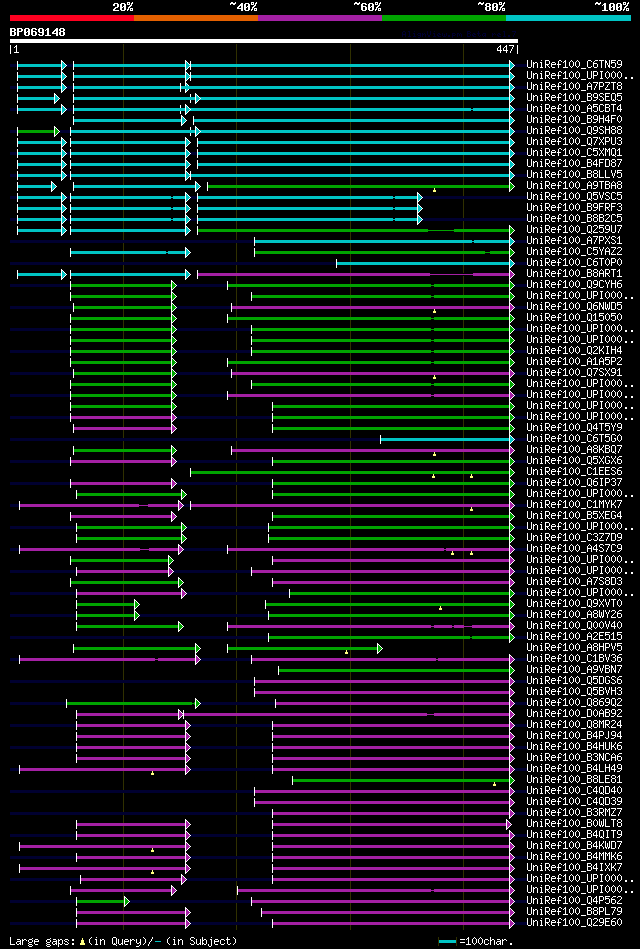This screenshot has width=640, height=949.
Task: Select the UniRef100_Q7SX91 label
Action: tap(574, 372)
